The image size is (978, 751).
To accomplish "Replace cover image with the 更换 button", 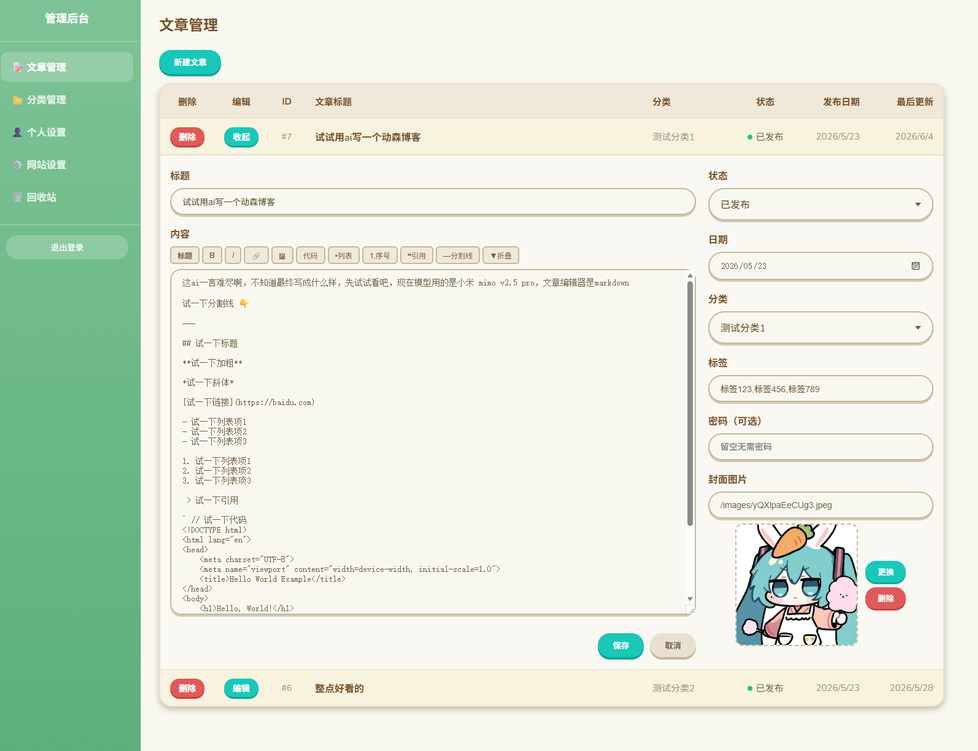I will 885,572.
